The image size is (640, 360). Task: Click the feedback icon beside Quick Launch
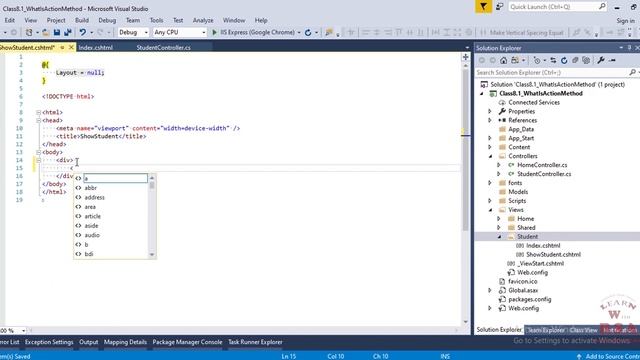[x=500, y=7]
